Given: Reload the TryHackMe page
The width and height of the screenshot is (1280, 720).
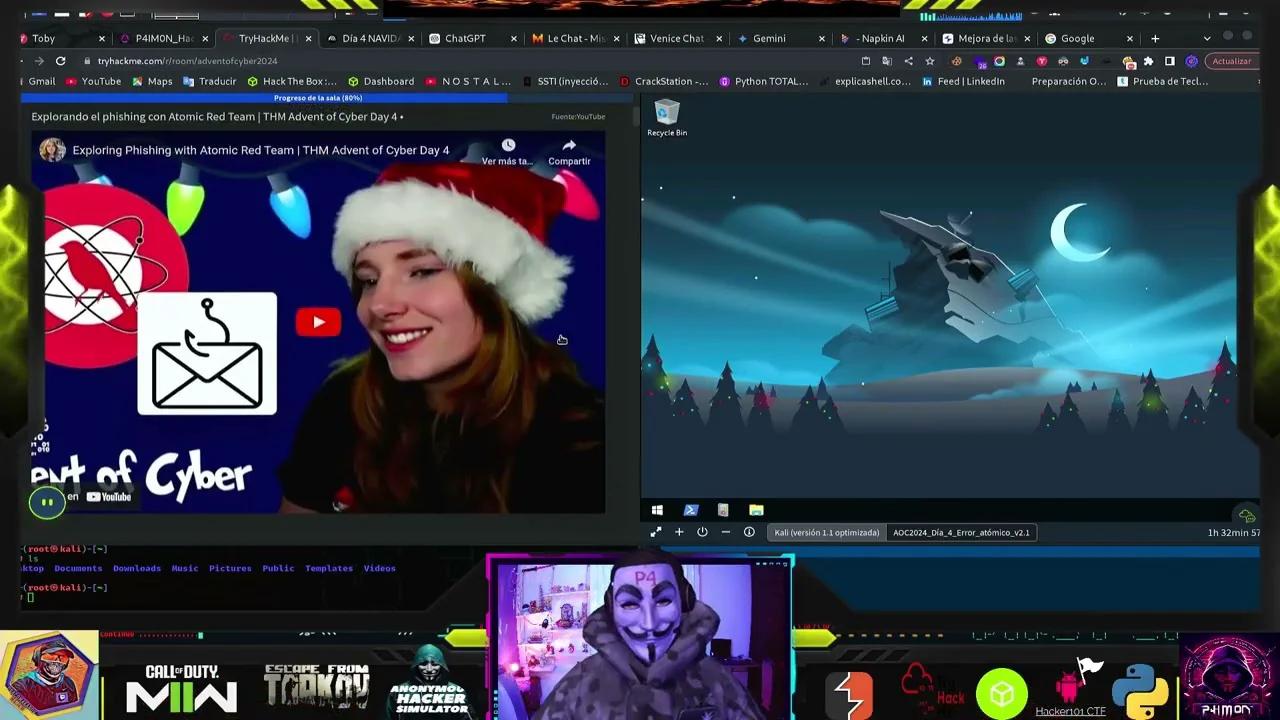Looking at the screenshot, I should coord(60,61).
